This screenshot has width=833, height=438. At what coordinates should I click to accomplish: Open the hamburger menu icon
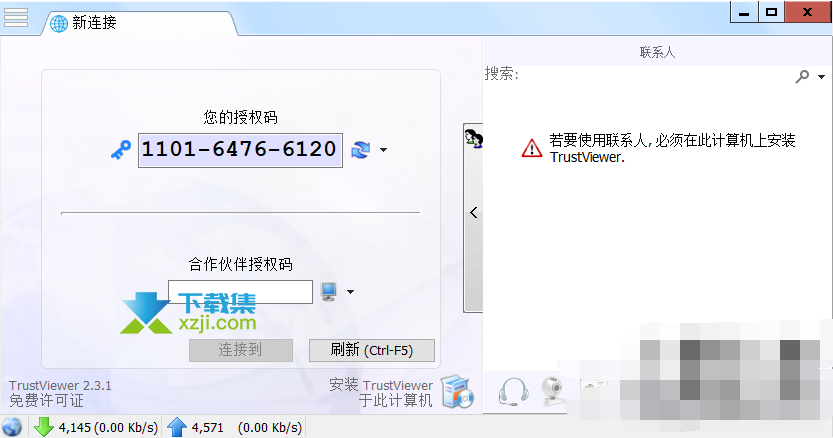(x=16, y=17)
